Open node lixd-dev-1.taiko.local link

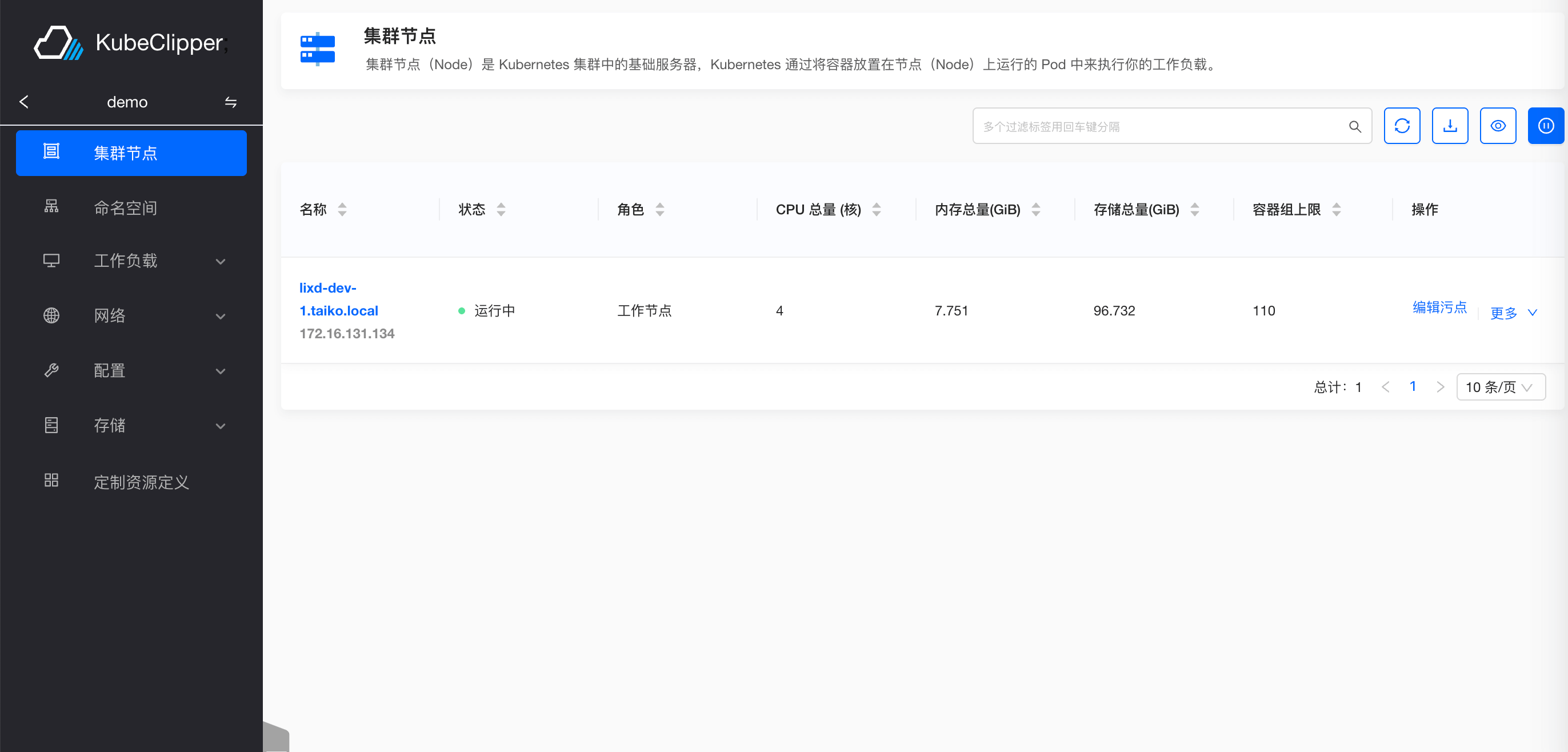tap(338, 299)
